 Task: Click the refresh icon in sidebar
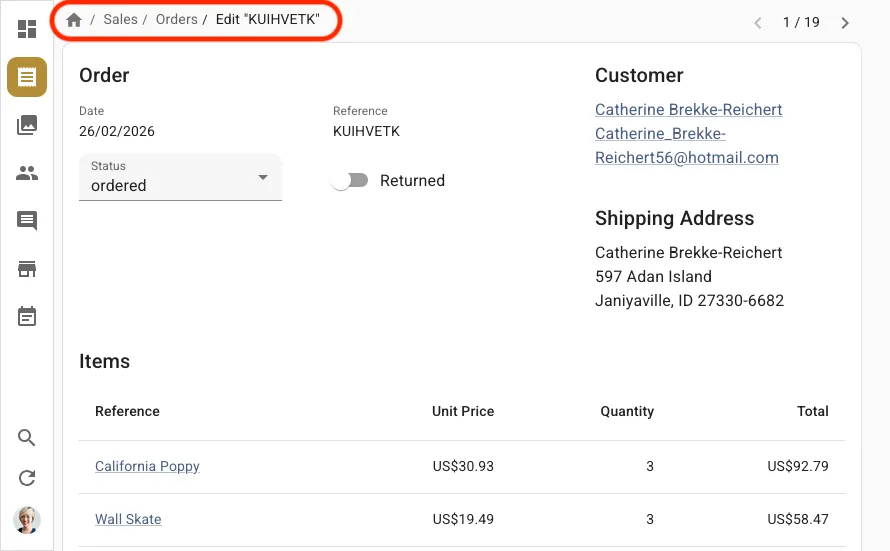click(x=27, y=478)
